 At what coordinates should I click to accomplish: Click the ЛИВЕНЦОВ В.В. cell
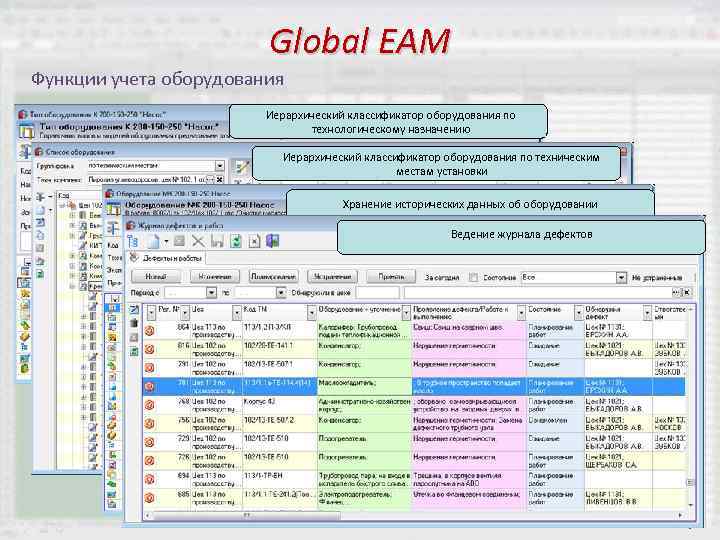point(618,498)
